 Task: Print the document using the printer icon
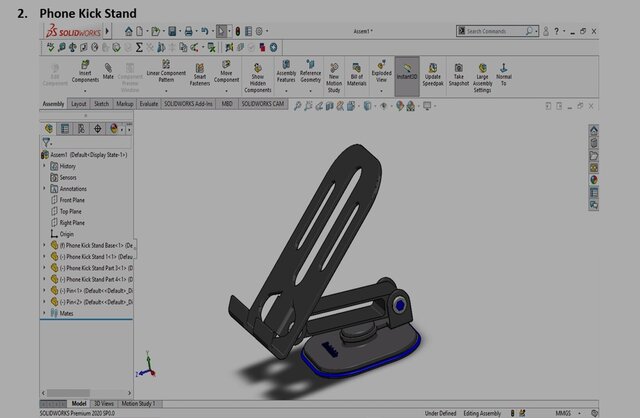tap(188, 31)
